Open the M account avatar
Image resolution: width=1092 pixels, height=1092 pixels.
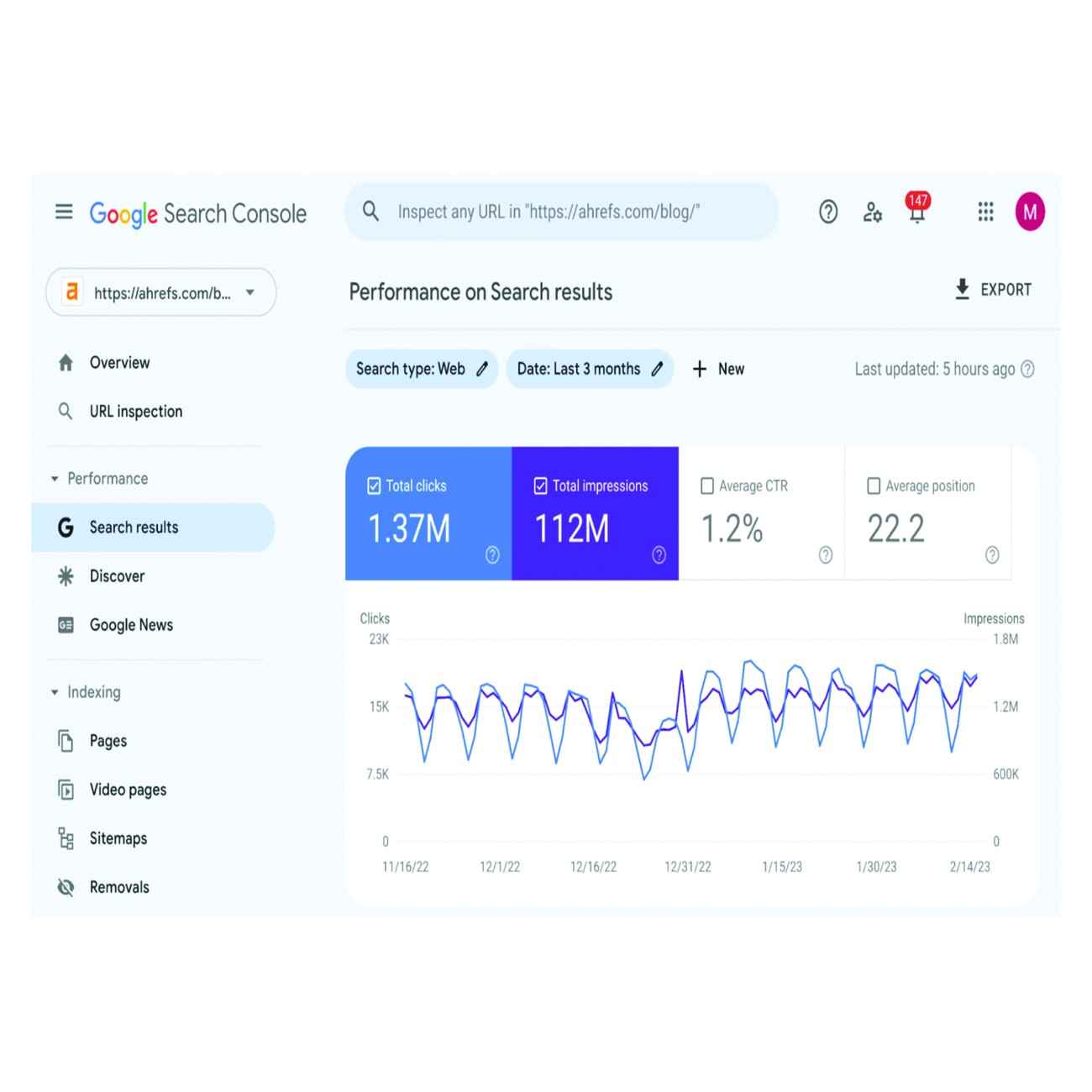1030,212
